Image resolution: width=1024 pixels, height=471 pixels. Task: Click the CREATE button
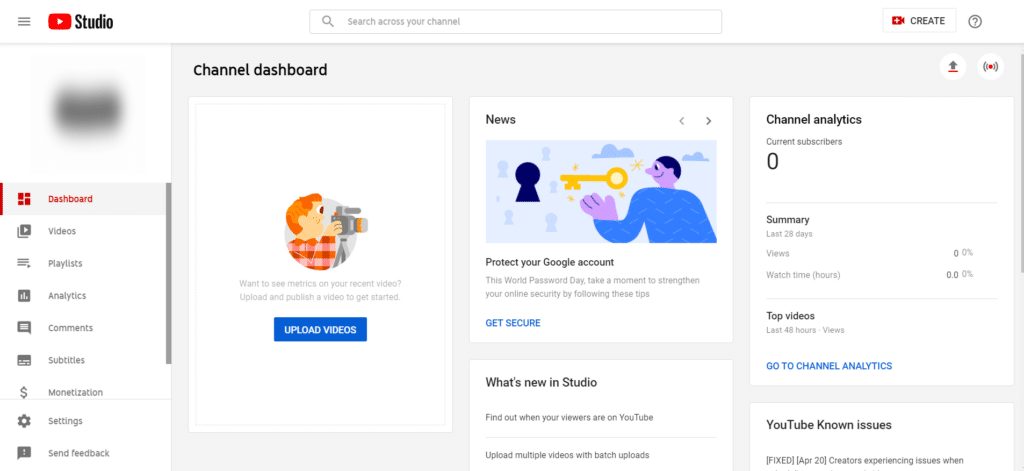tap(919, 21)
